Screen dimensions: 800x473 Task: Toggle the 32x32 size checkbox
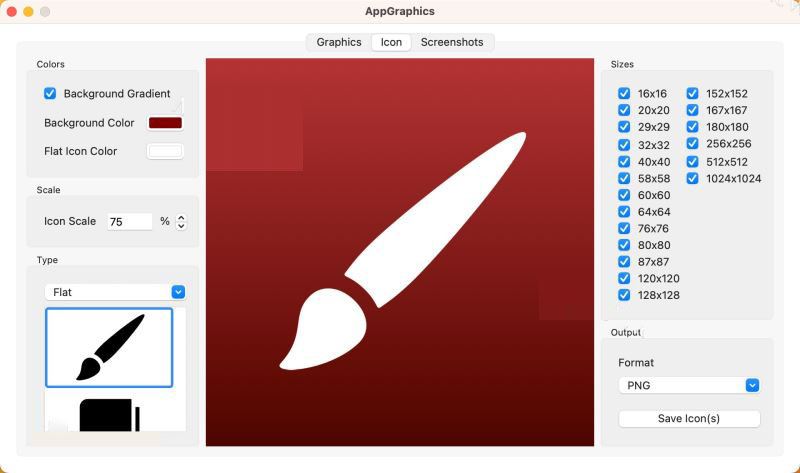(x=624, y=145)
